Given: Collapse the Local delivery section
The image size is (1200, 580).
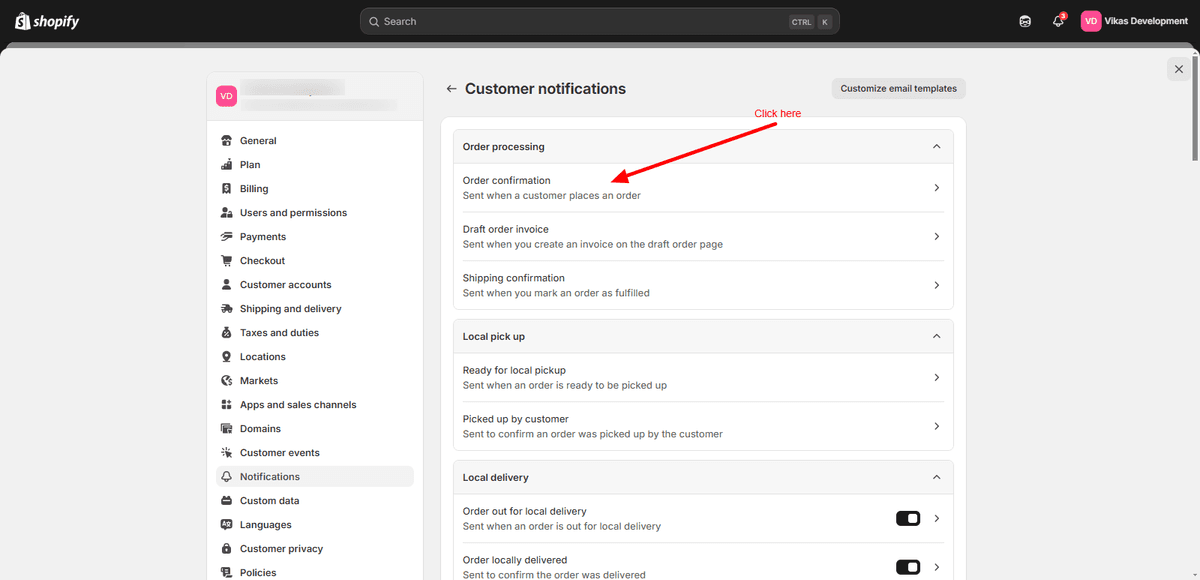Looking at the screenshot, I should tap(936, 478).
